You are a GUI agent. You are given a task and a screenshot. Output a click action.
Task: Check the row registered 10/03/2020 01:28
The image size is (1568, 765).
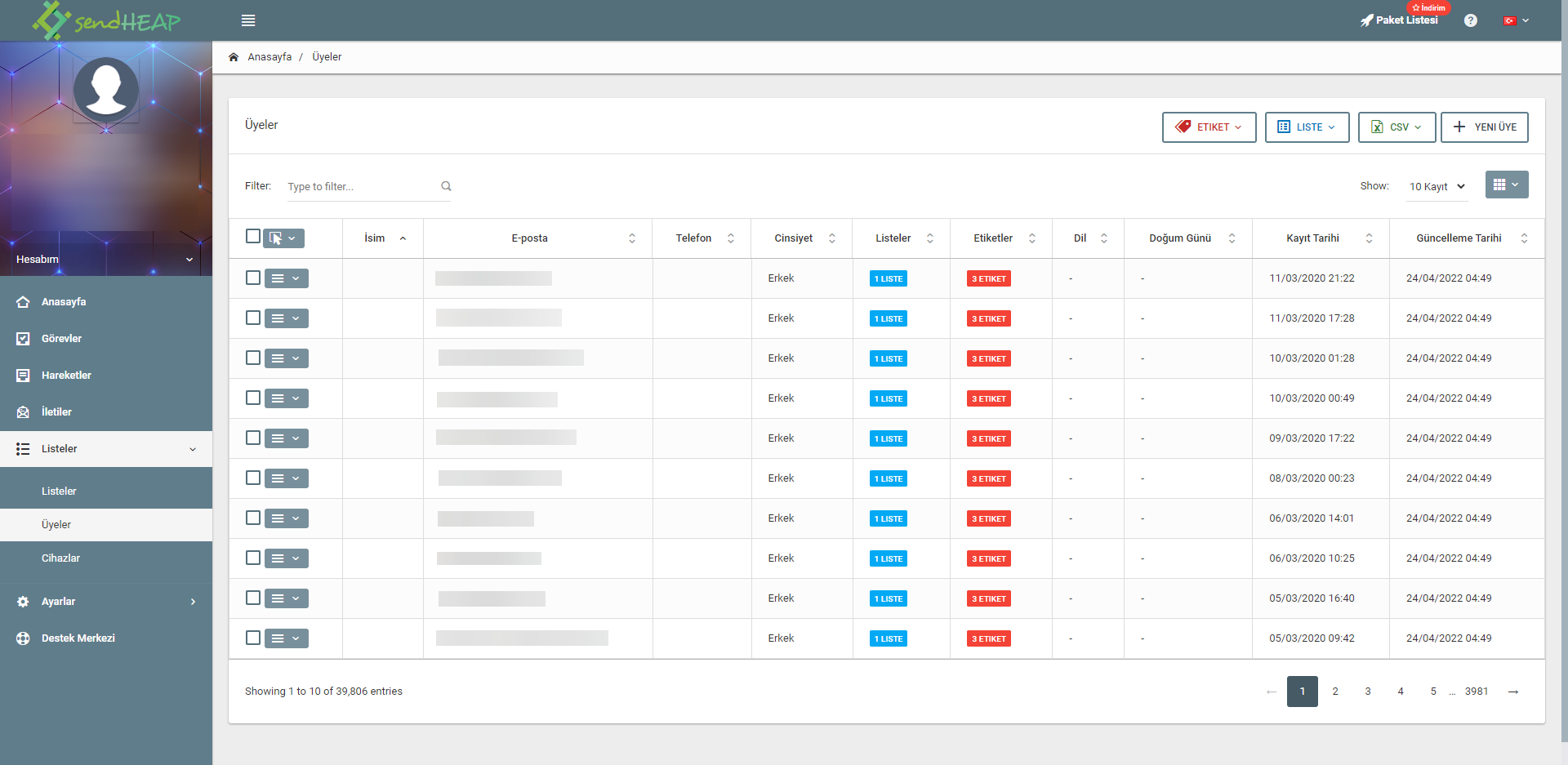[x=253, y=358]
